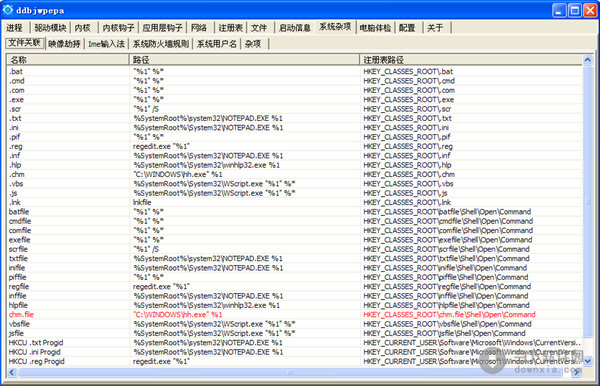This screenshot has width=600, height=386.
Task: Select the exefile row
Action: pos(295,240)
